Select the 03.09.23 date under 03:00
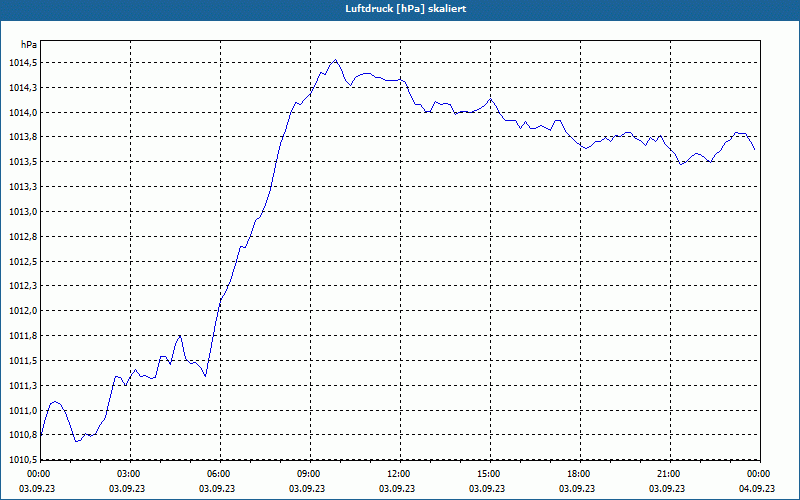 [x=128, y=488]
